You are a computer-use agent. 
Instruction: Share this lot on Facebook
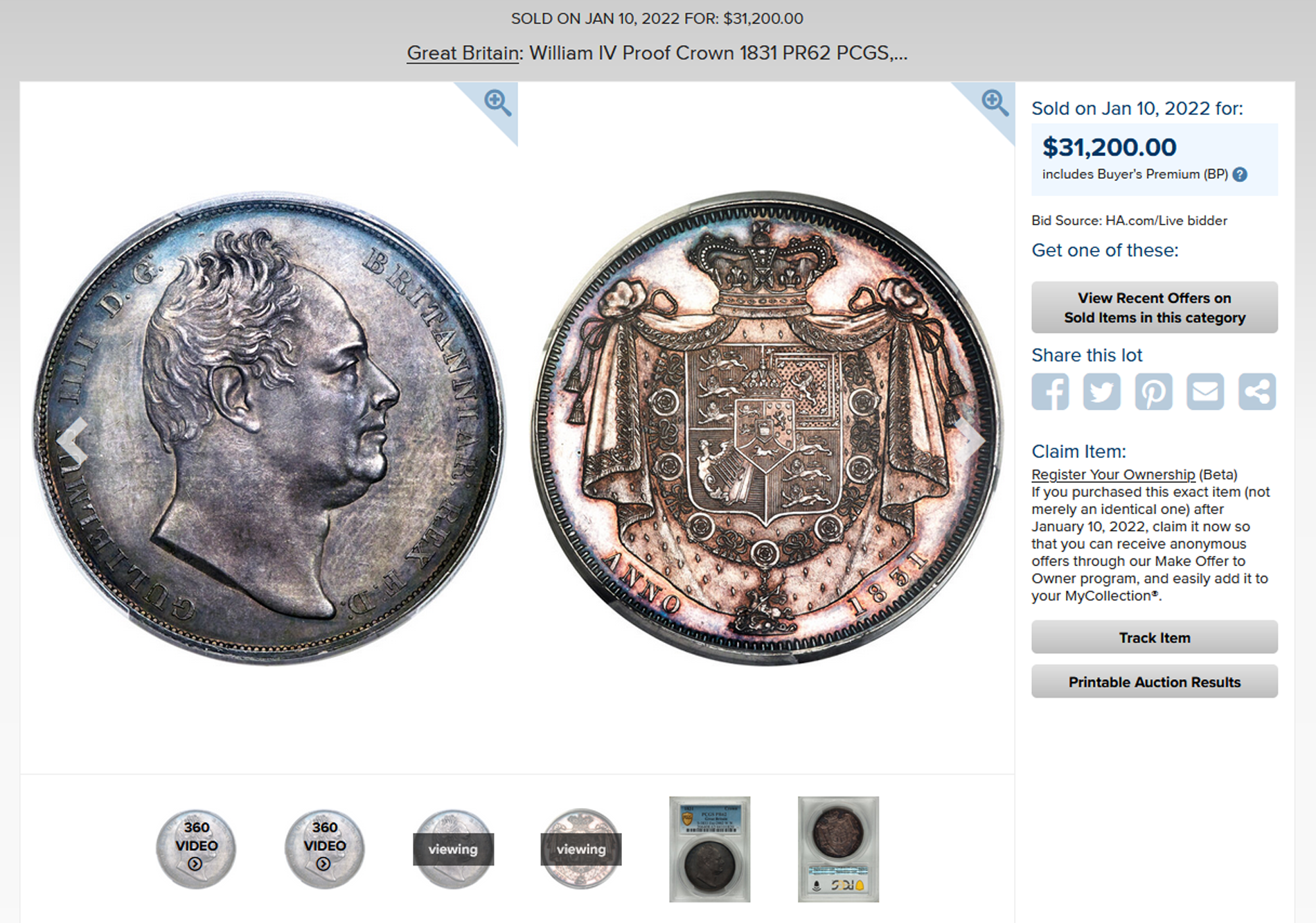[x=1050, y=392]
